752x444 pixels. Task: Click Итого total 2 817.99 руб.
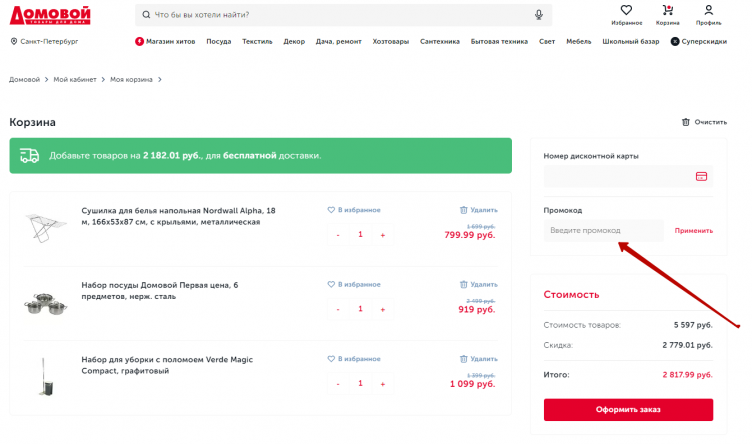pos(688,374)
